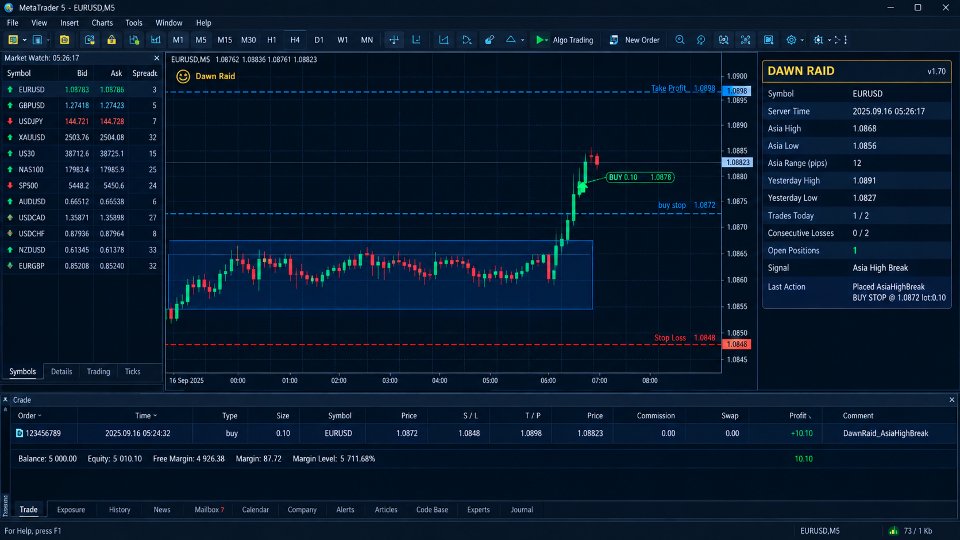
Task: Open dropdown arrow beside target icon
Action: coord(829,40)
